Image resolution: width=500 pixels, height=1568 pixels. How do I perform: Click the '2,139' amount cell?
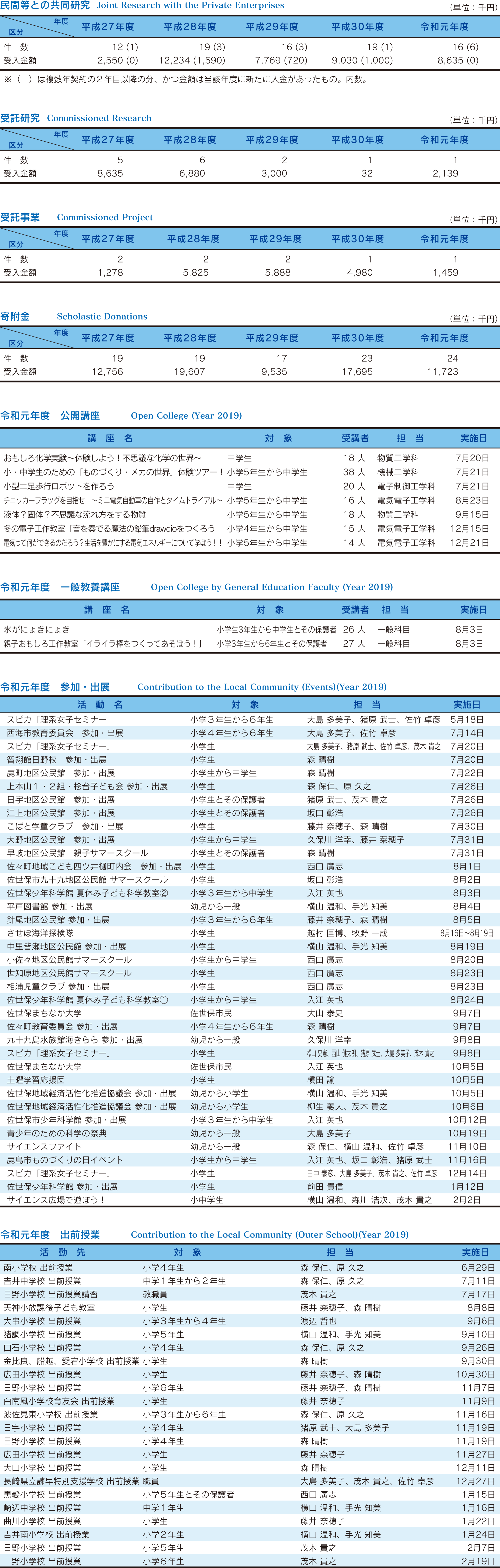(445, 174)
